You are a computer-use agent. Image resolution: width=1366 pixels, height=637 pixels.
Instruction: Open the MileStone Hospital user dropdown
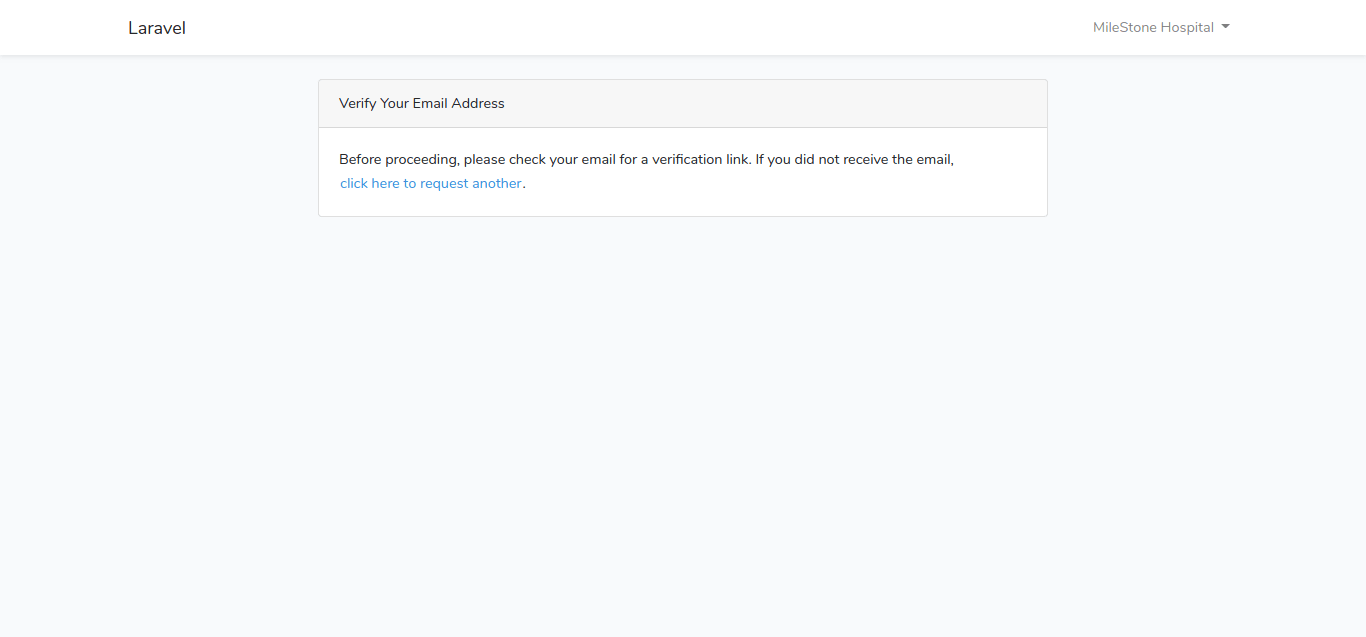click(x=1160, y=28)
